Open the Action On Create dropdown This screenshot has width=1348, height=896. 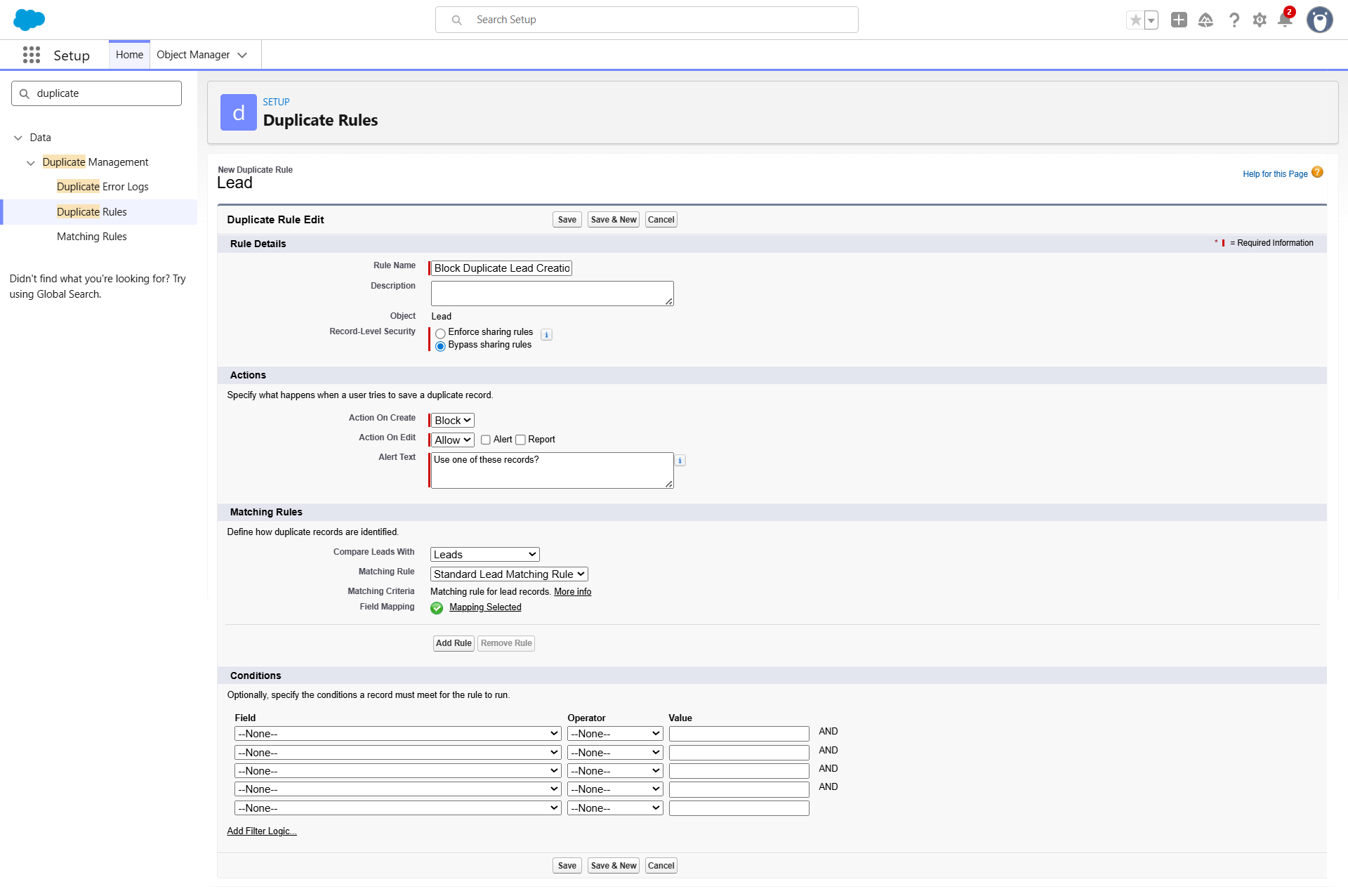point(452,421)
